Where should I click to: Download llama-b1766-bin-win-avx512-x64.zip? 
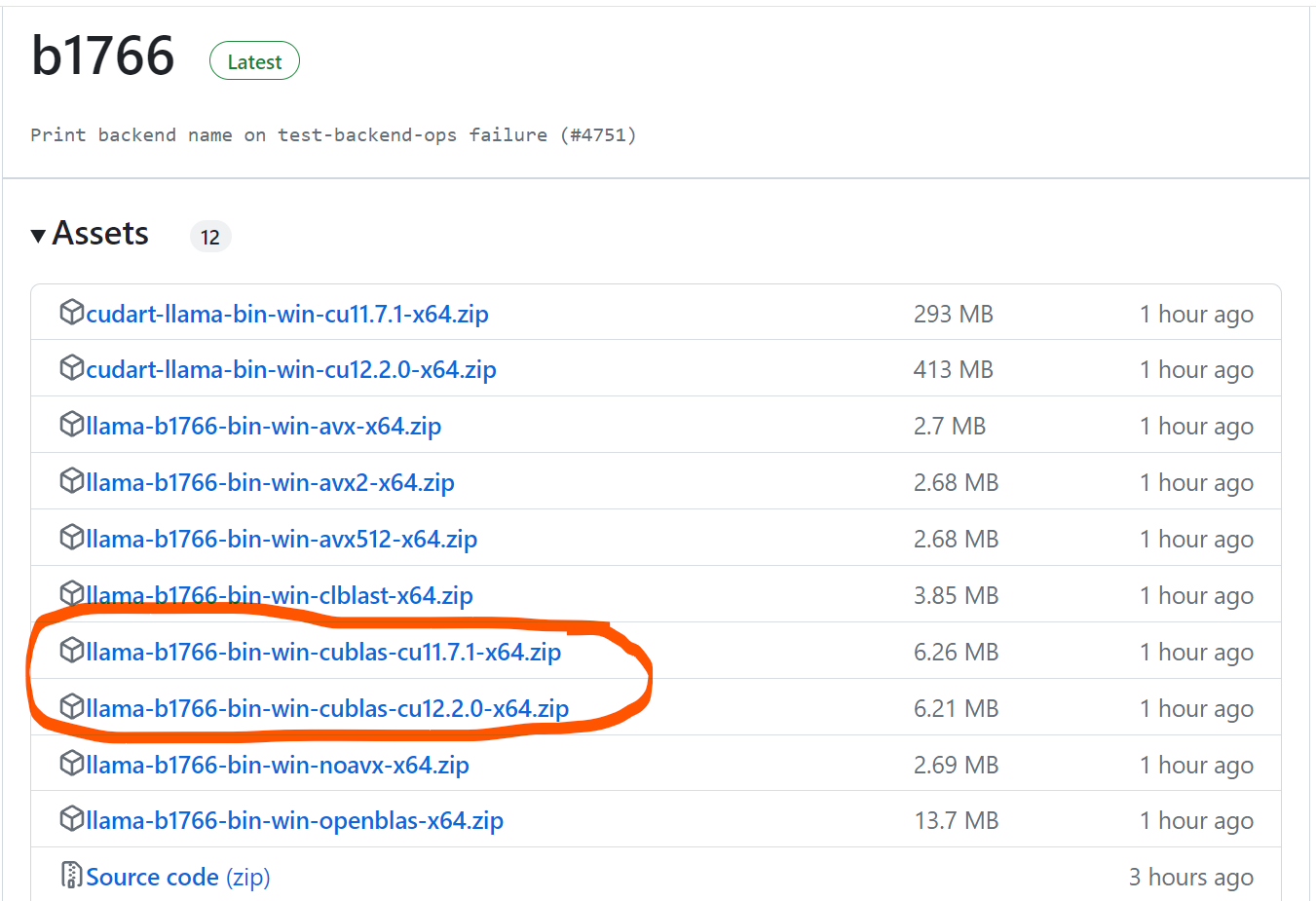pyautogui.click(x=282, y=539)
